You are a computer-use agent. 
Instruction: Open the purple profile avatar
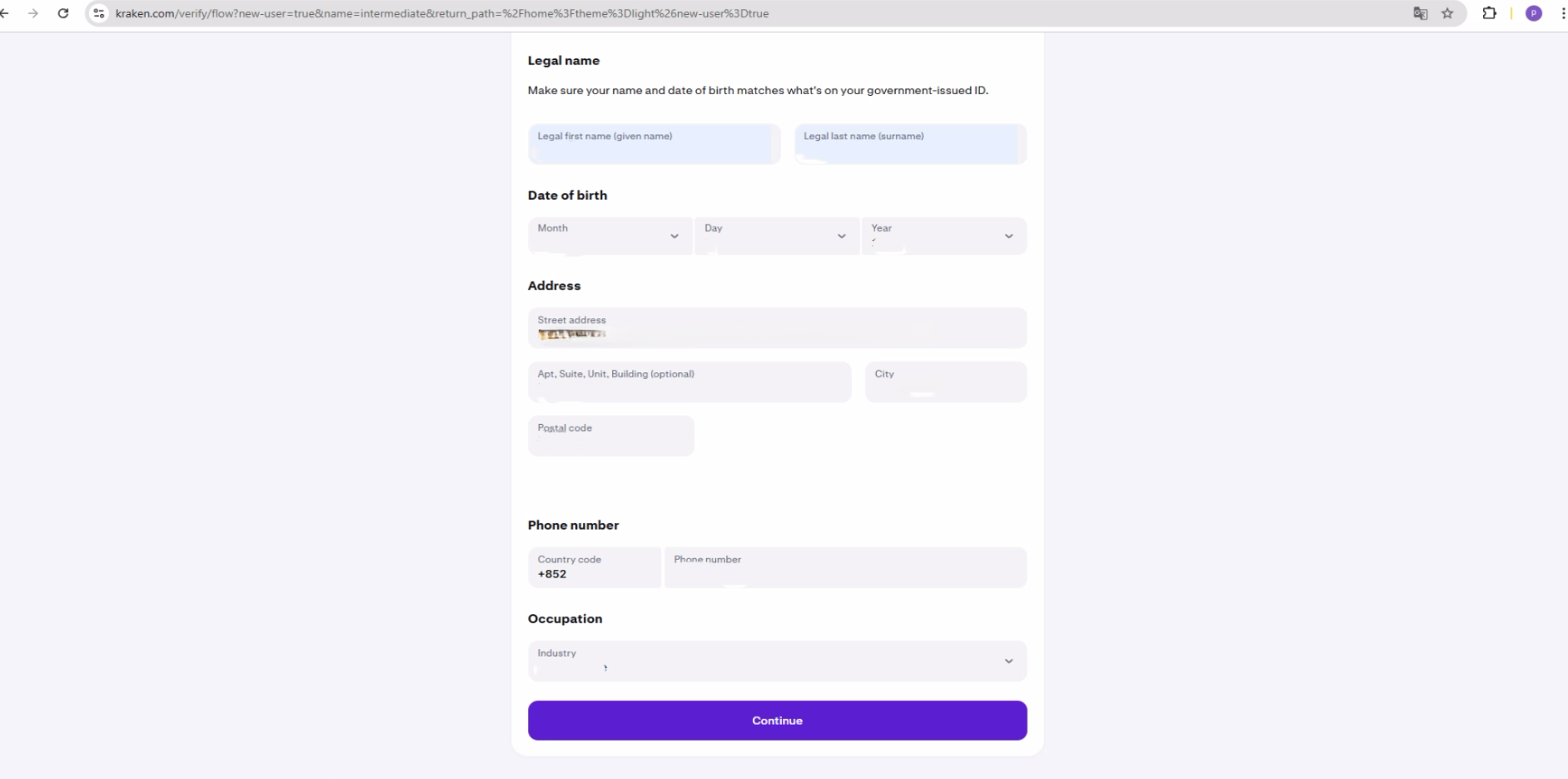point(1533,13)
